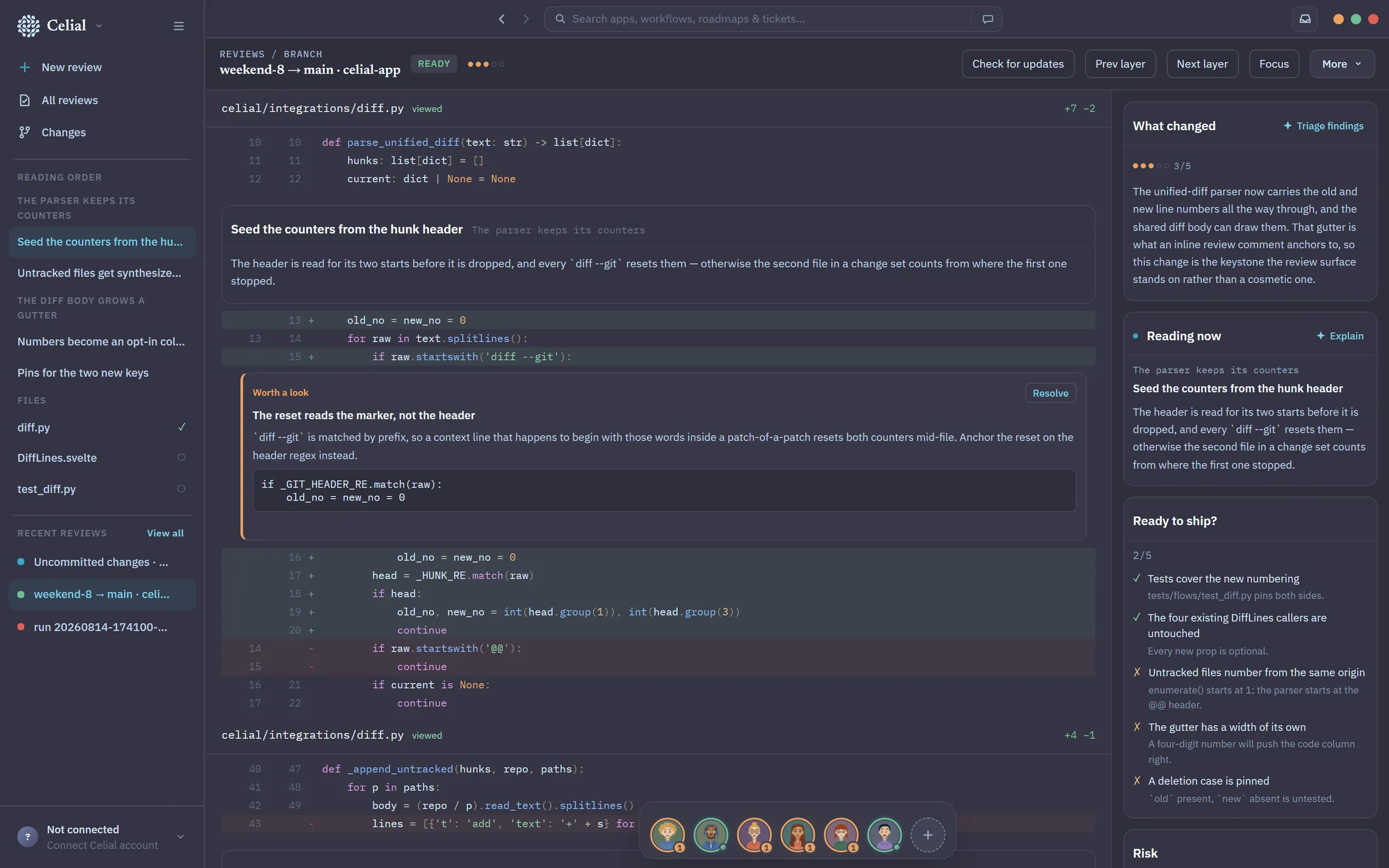The image size is (1389, 868).
Task: Click the READY status badge
Action: (433, 64)
